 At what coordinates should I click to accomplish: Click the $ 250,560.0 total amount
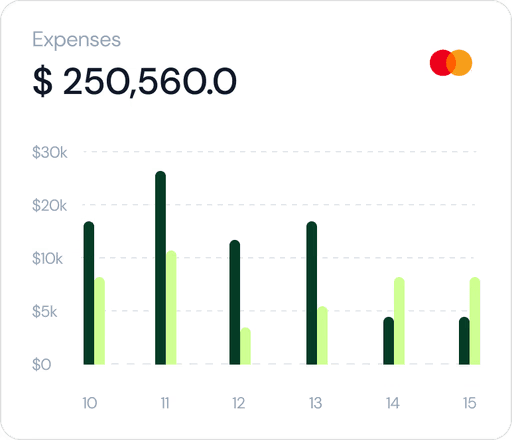click(135, 81)
